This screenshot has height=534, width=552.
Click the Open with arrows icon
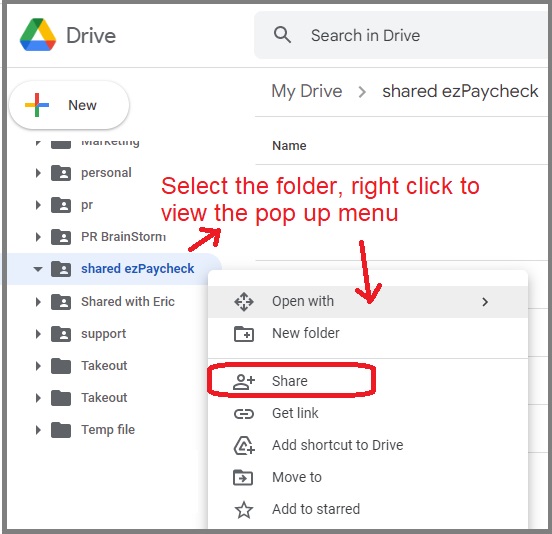244,302
